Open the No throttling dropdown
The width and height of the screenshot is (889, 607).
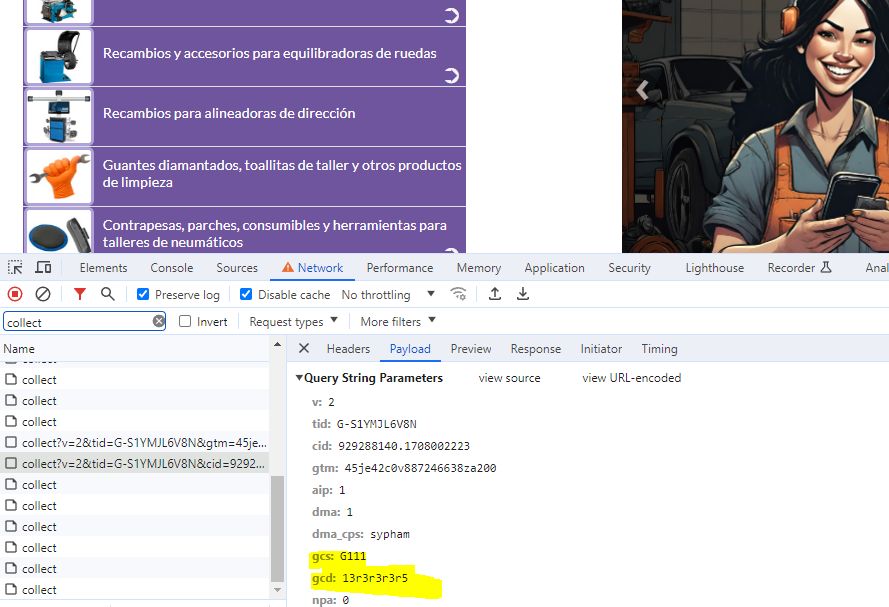click(388, 295)
